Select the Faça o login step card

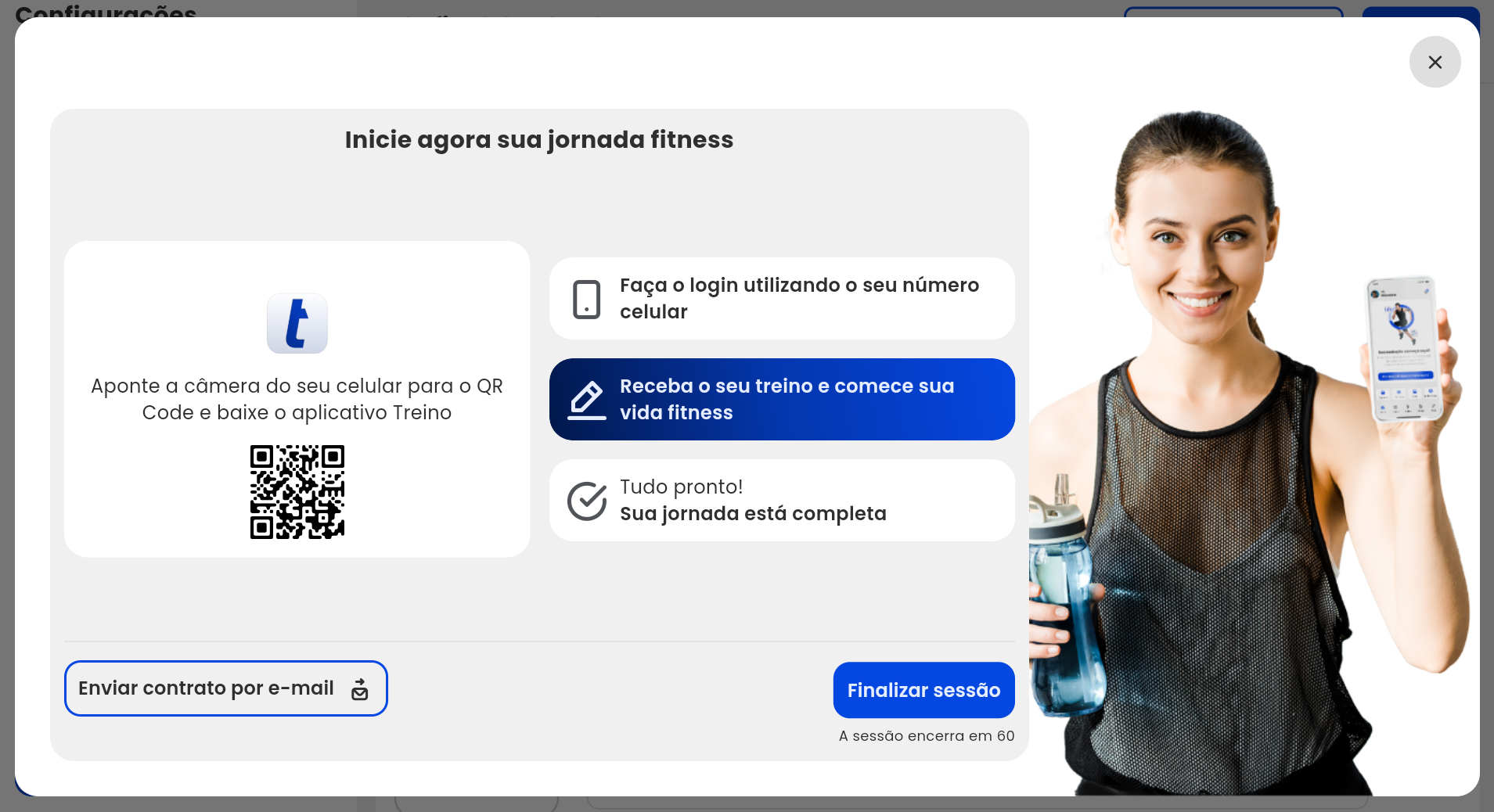(x=782, y=298)
